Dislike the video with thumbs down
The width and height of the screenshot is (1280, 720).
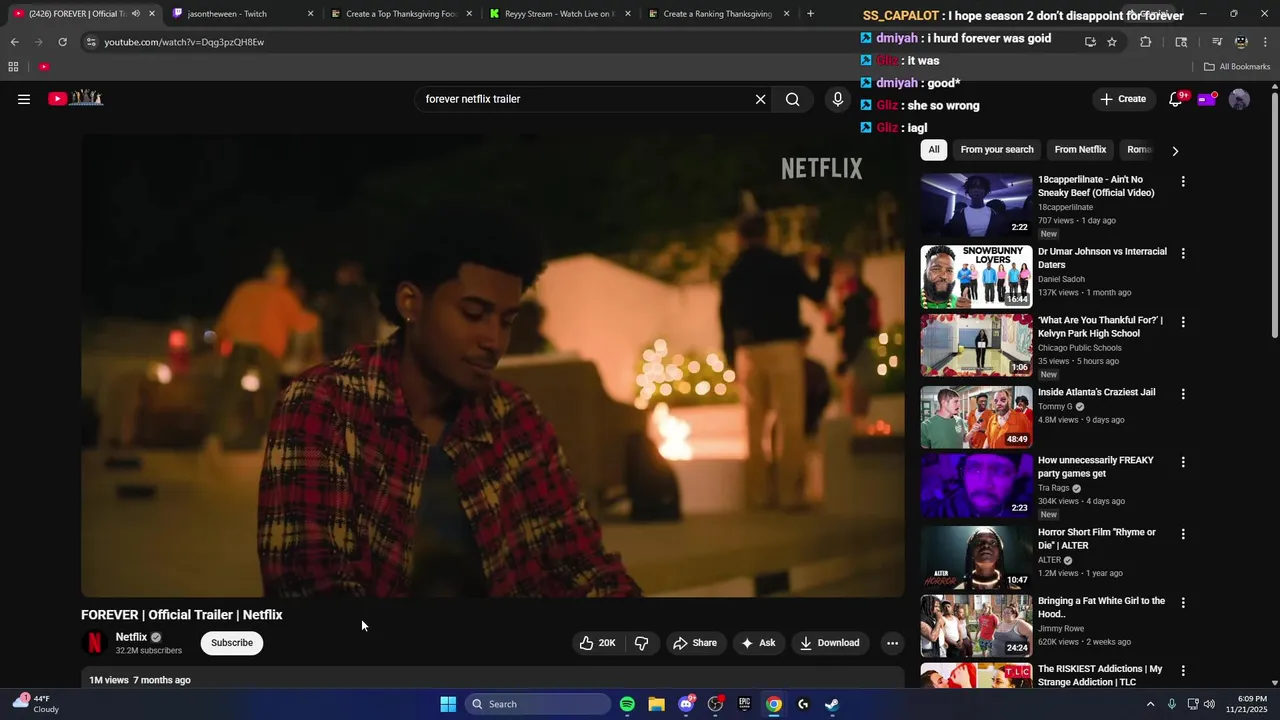click(642, 643)
